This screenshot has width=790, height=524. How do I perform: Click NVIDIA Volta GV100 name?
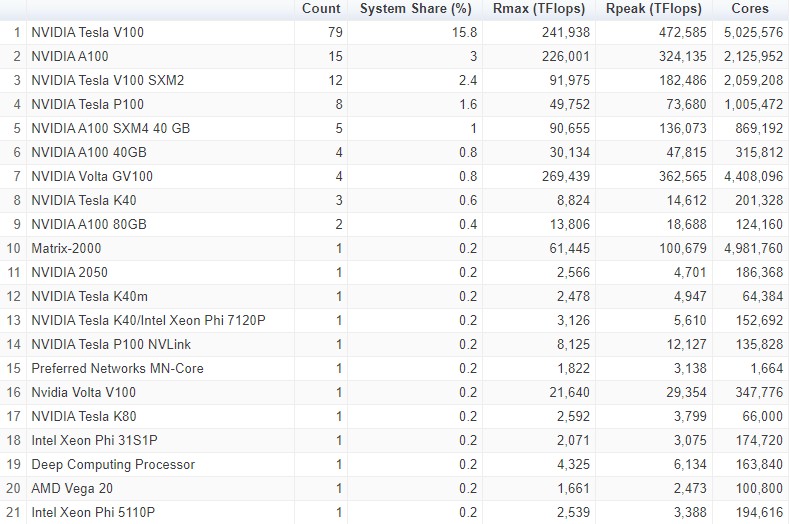[92, 176]
